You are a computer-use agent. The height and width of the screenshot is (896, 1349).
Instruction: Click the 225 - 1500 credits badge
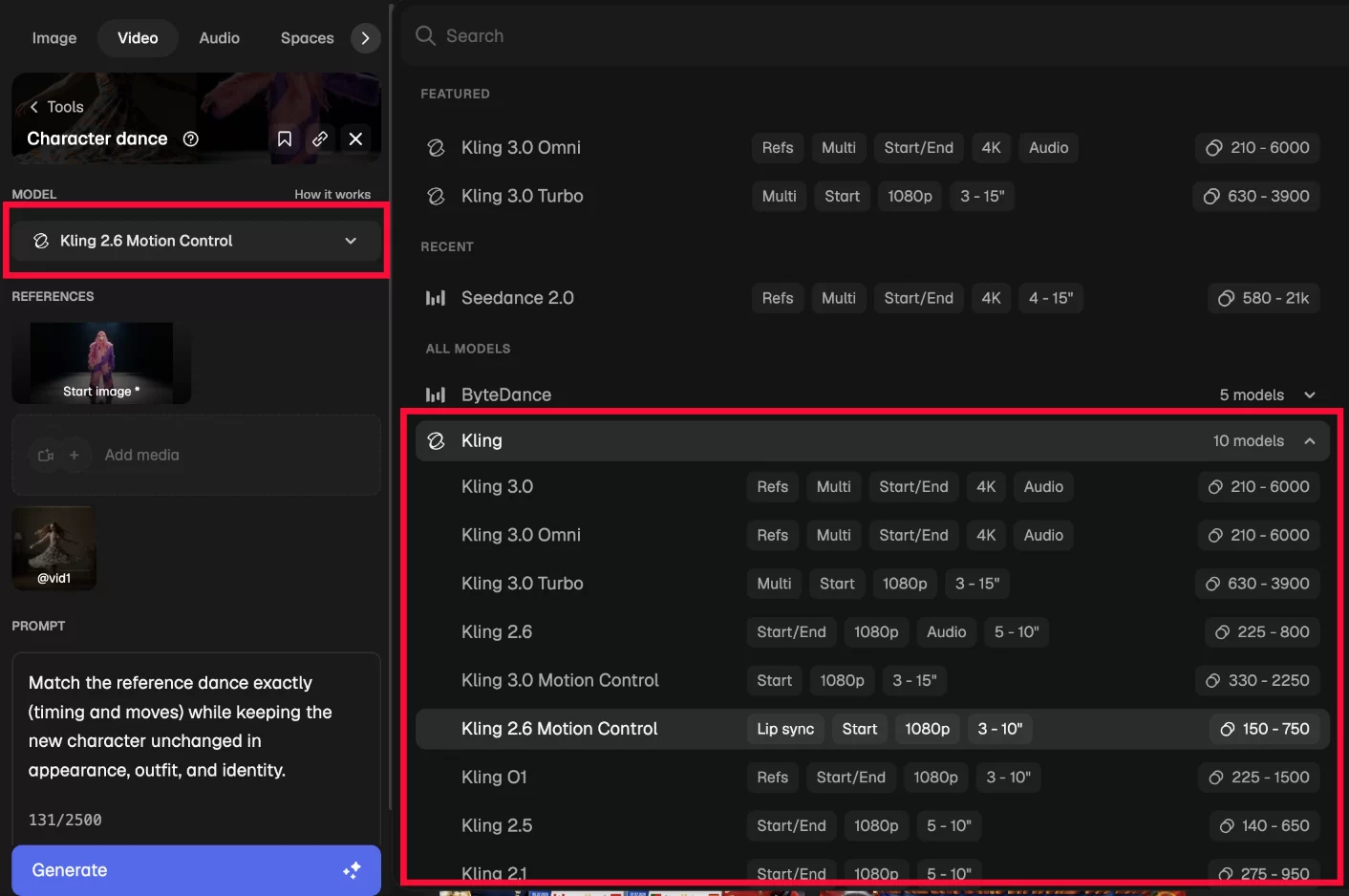tap(1258, 778)
